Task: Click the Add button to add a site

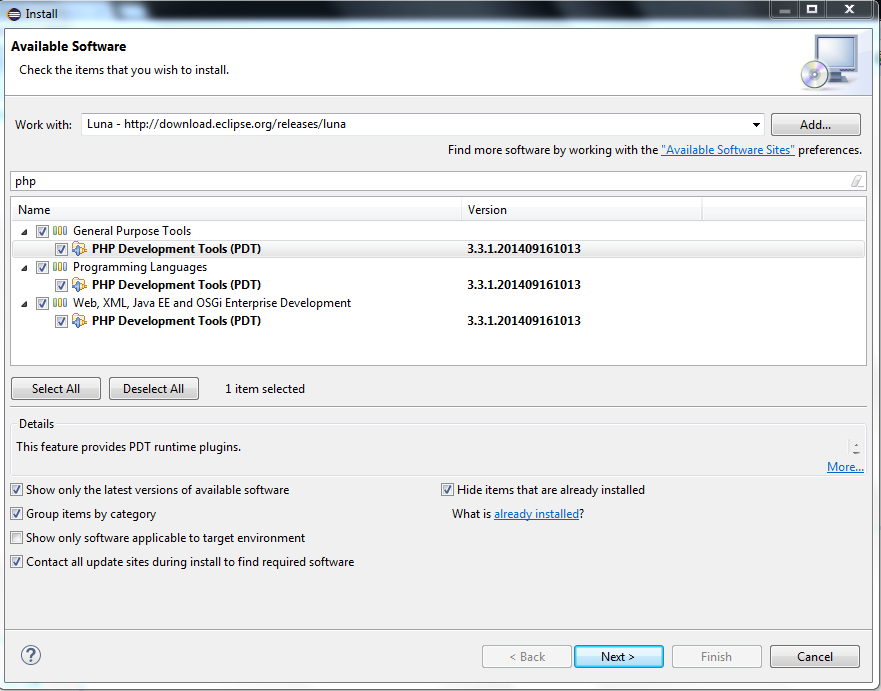Action: (x=815, y=124)
